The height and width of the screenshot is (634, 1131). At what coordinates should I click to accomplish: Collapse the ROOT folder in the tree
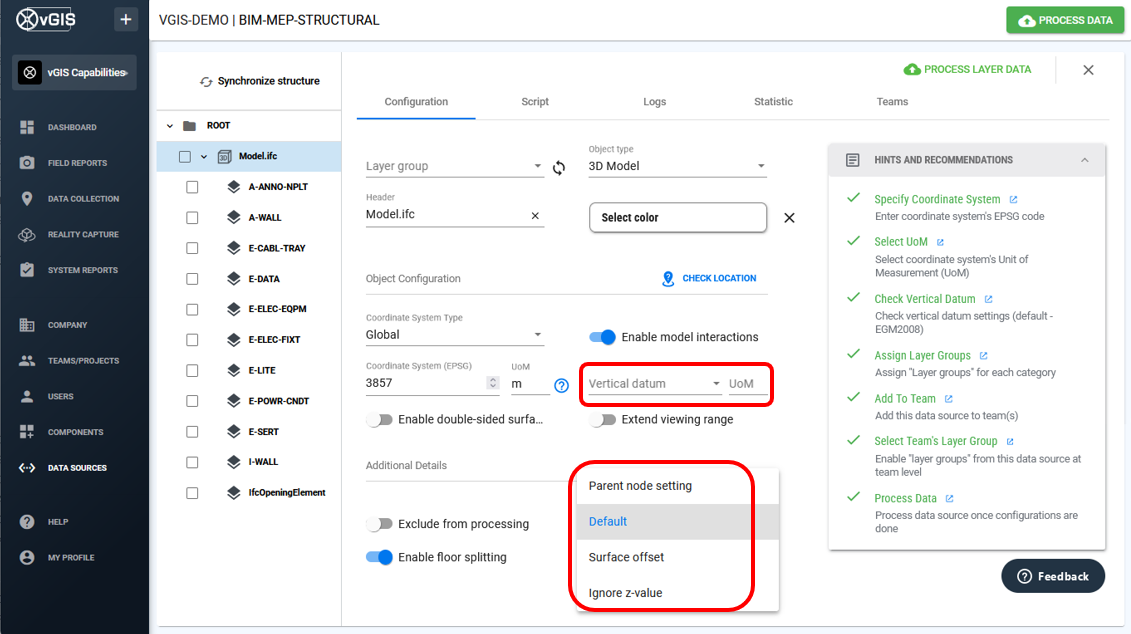pos(170,125)
